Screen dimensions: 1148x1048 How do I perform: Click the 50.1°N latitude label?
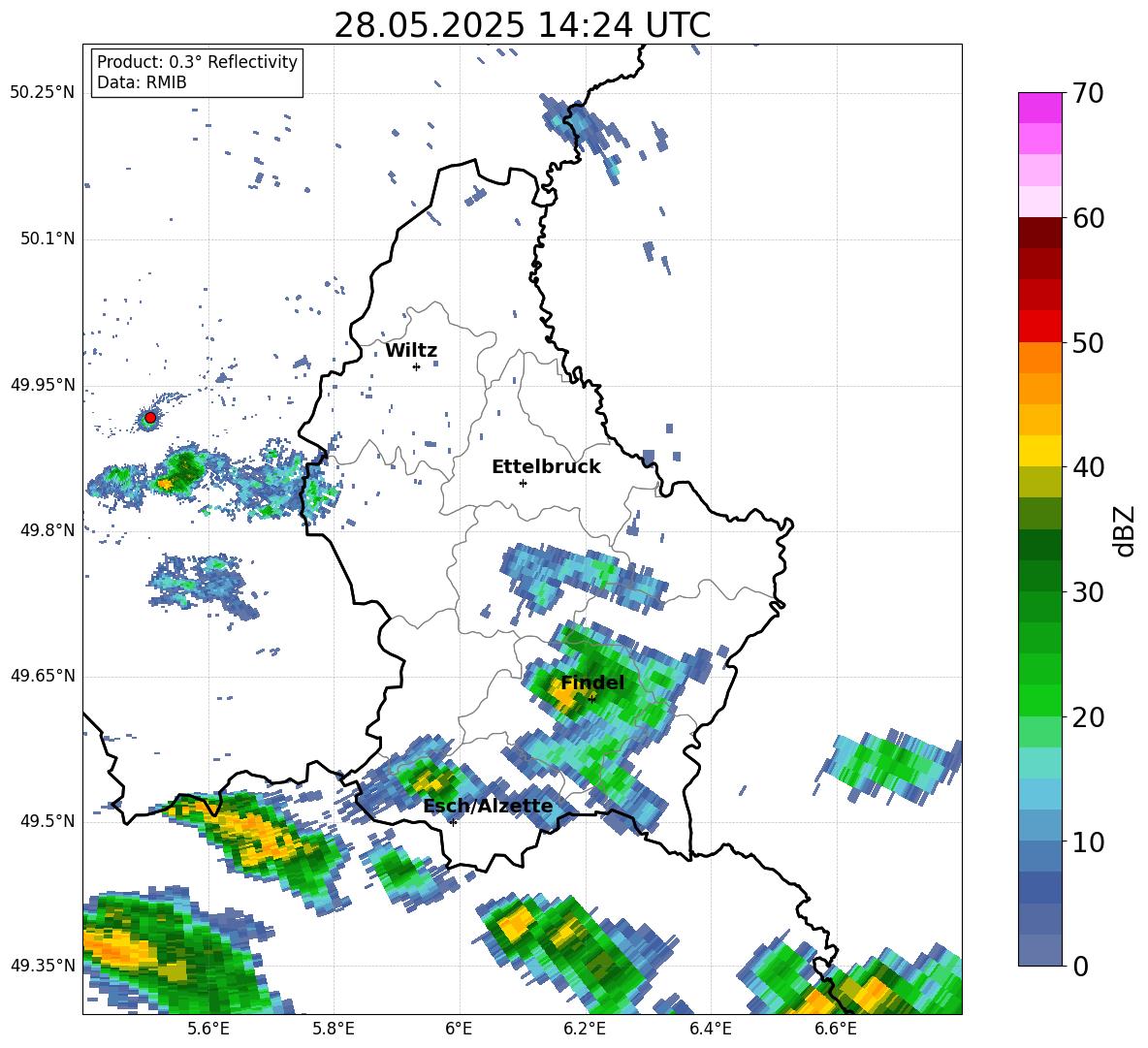click(x=47, y=239)
